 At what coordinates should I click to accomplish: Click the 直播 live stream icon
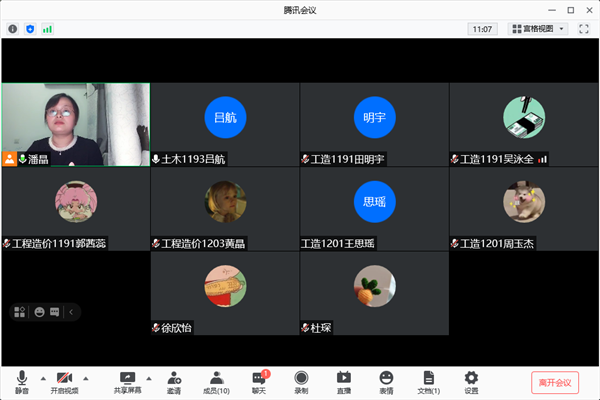click(343, 380)
